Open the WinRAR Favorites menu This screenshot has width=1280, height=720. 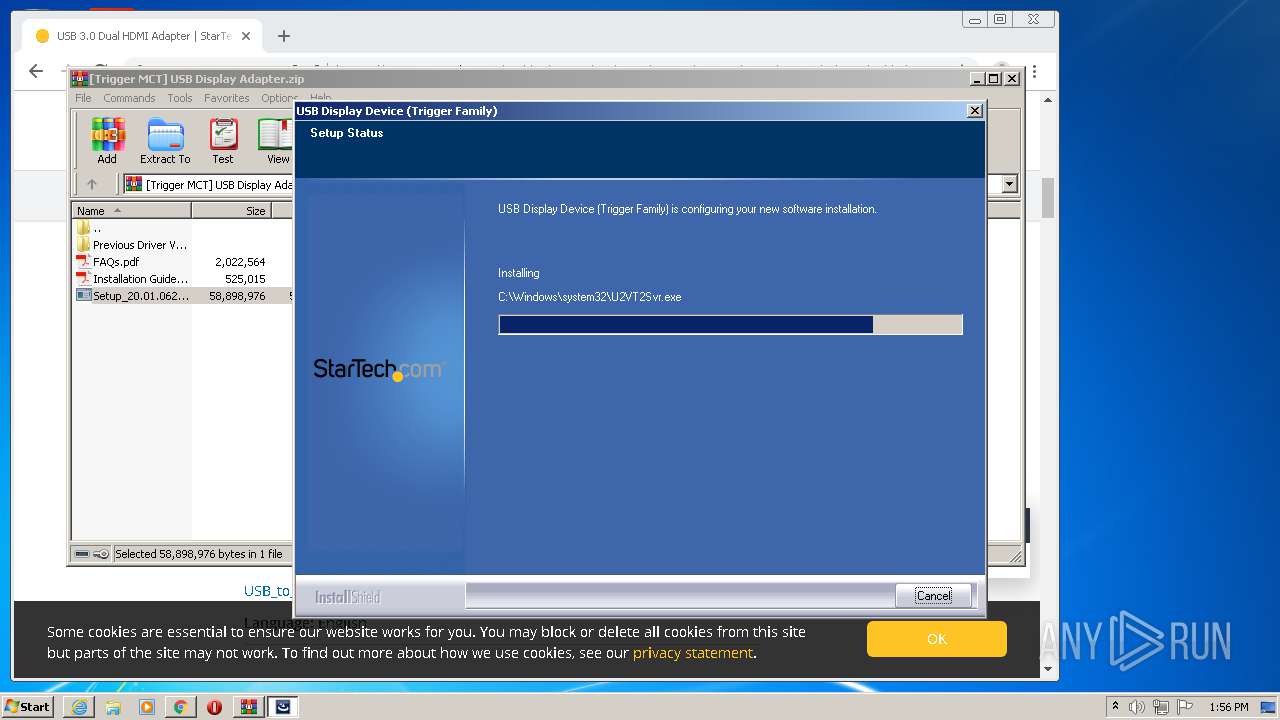(x=227, y=98)
